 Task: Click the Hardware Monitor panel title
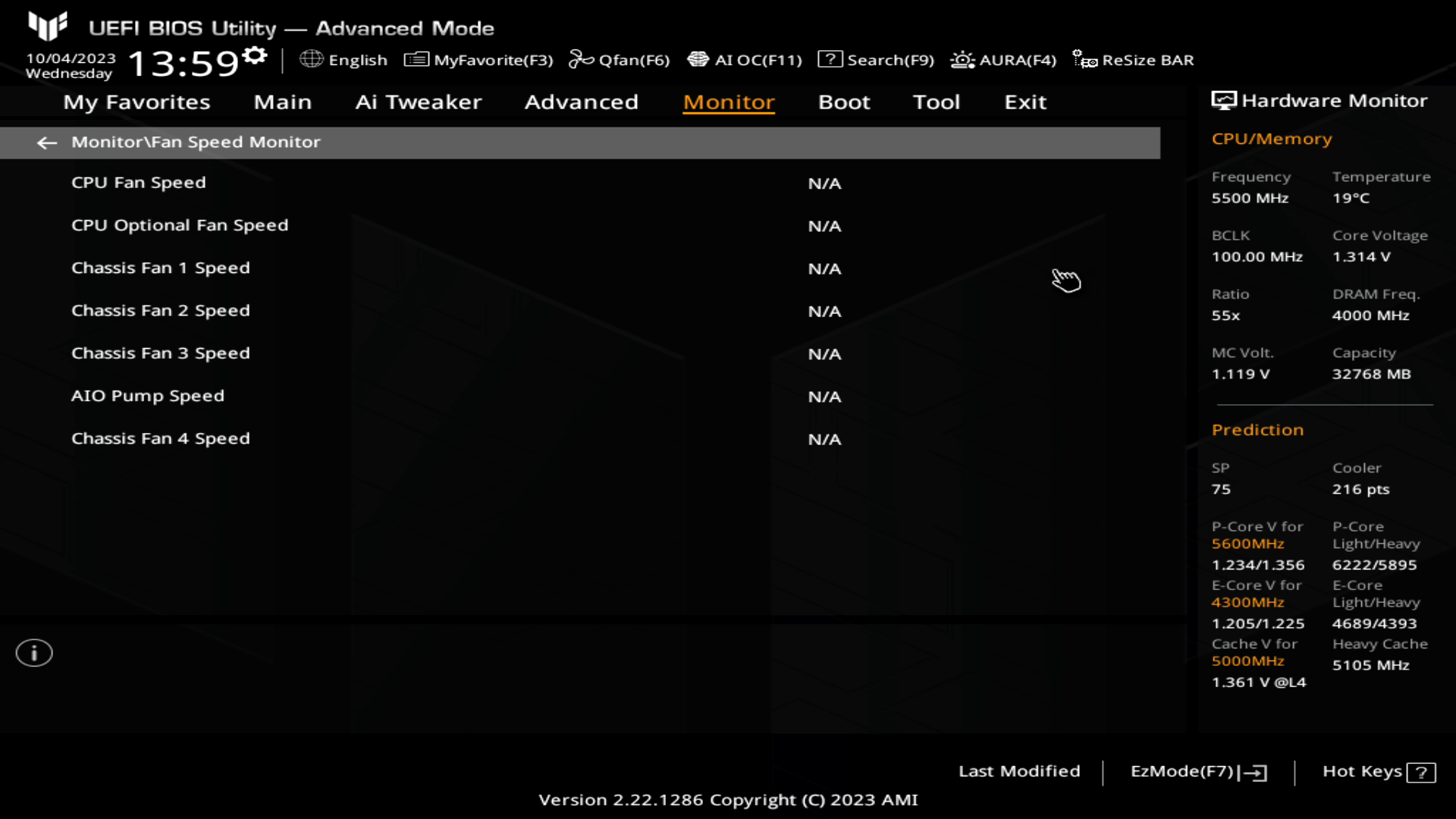(x=1334, y=101)
